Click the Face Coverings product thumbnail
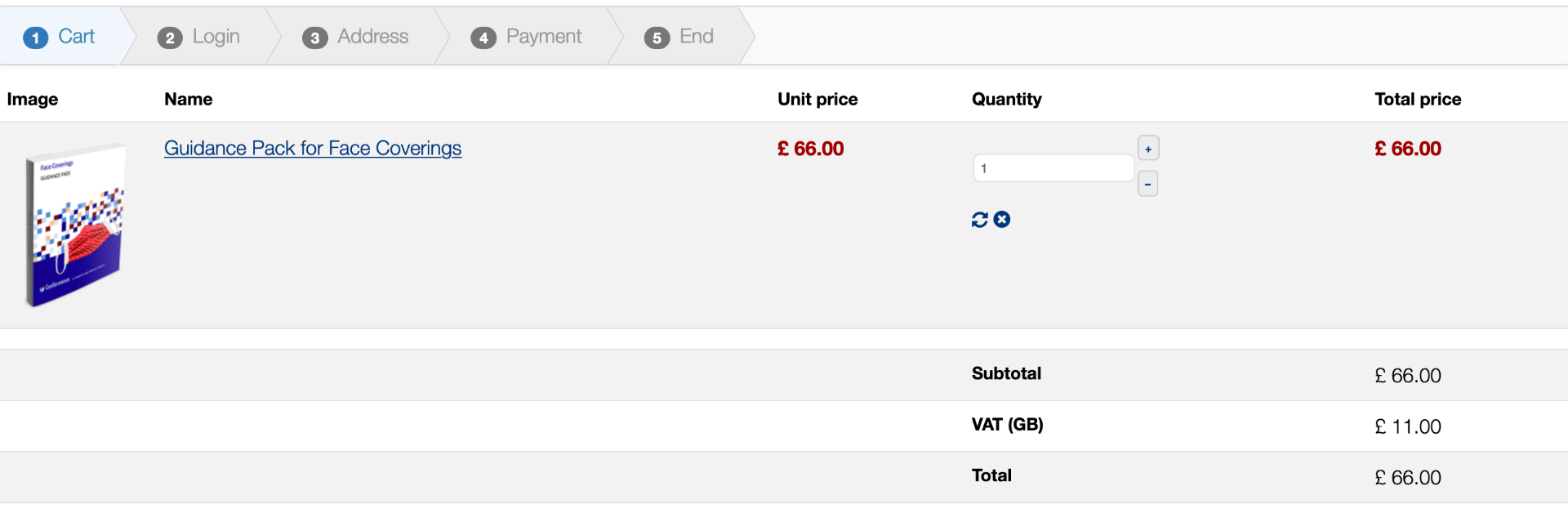 (75, 225)
